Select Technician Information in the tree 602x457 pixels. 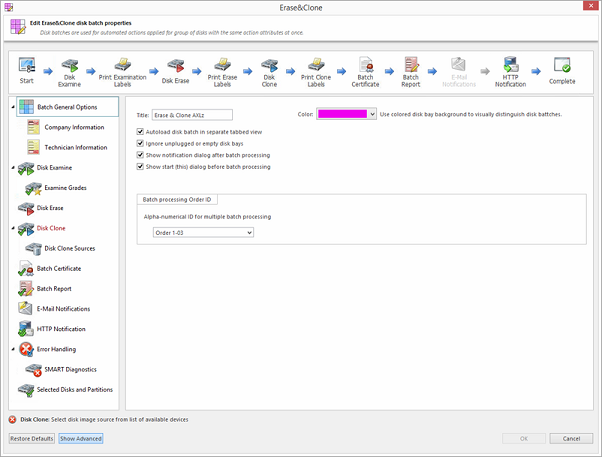point(76,147)
